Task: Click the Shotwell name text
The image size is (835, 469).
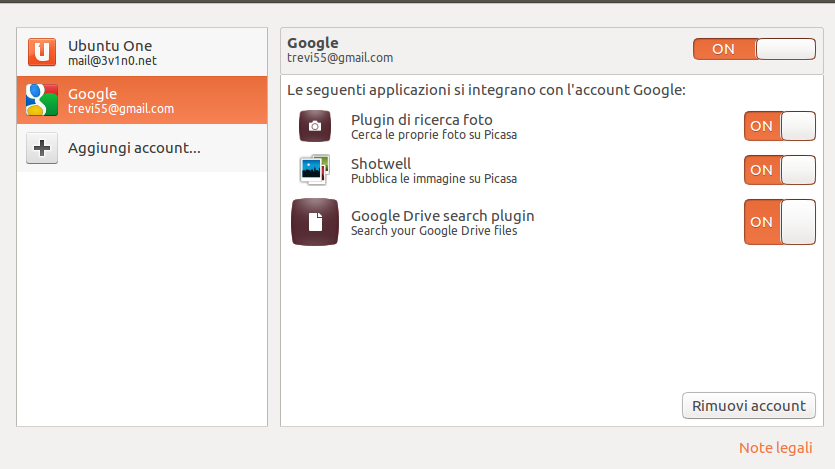Action: click(x=381, y=164)
